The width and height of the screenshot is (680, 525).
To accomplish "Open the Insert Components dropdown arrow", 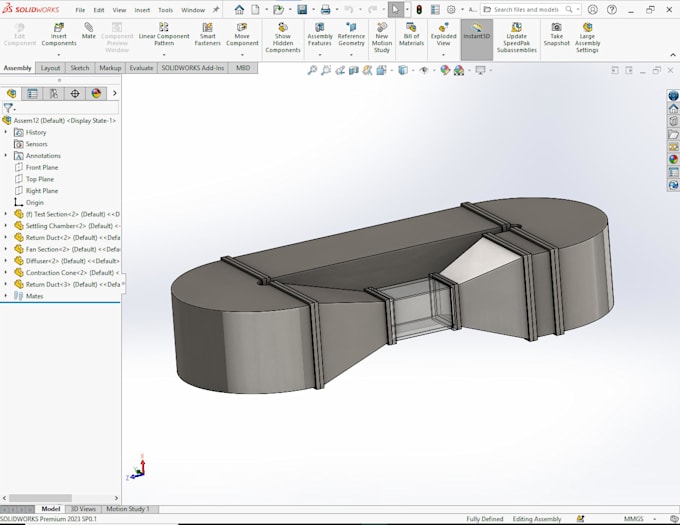I will point(59,55).
